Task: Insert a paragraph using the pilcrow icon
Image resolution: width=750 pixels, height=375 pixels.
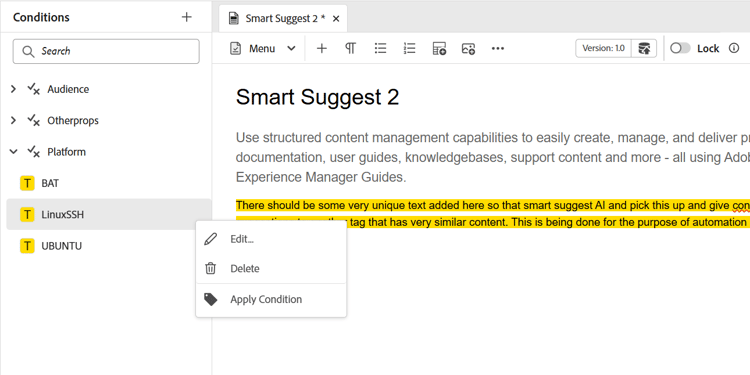Action: (x=351, y=48)
